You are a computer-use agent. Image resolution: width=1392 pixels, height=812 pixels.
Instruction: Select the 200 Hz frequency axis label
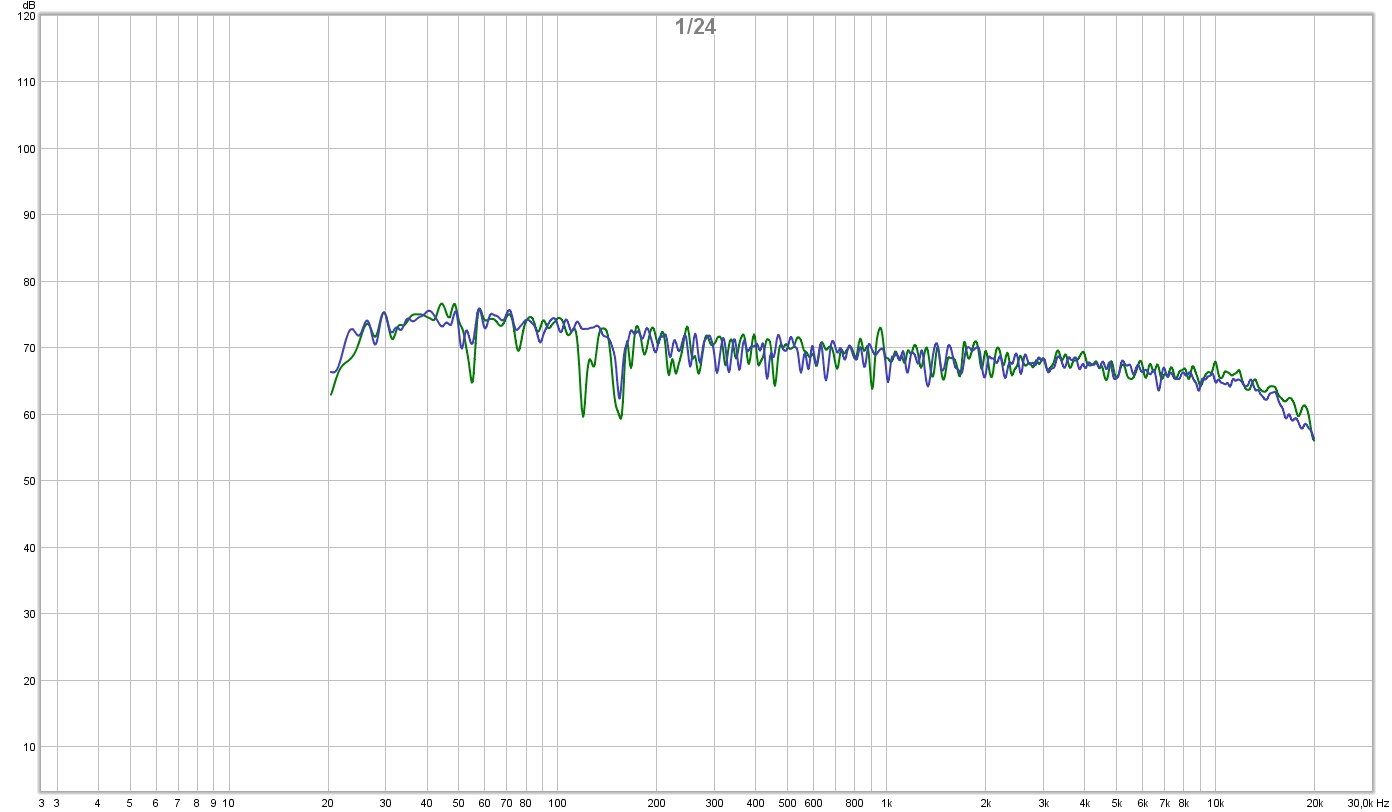(656, 803)
